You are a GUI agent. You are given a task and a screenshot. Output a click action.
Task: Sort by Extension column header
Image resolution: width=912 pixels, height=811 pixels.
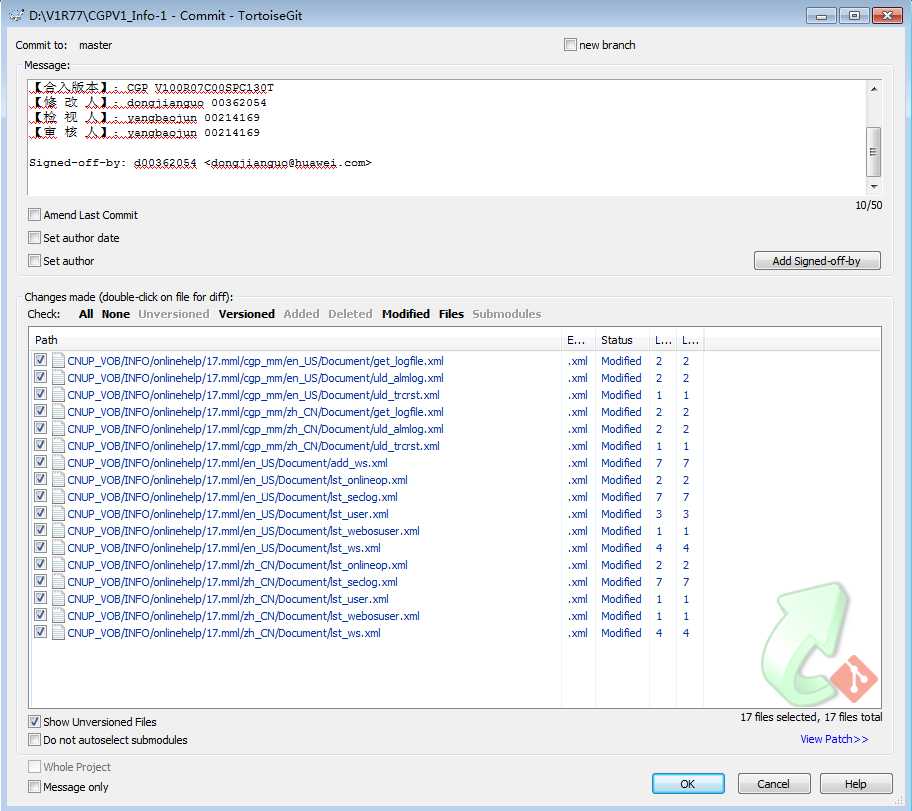coord(579,340)
